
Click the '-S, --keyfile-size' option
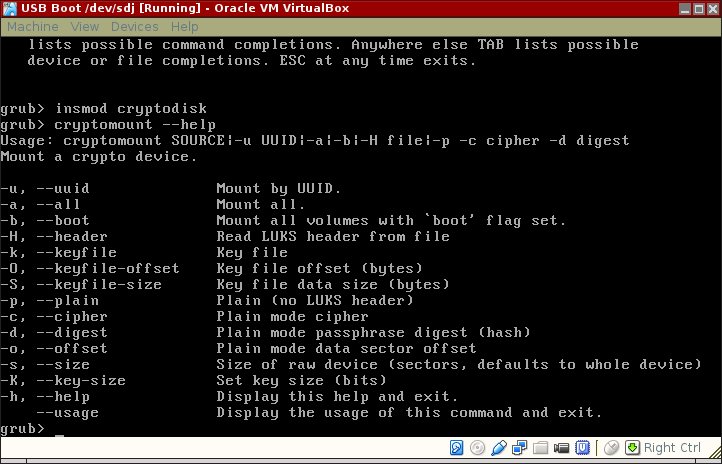(x=81, y=284)
